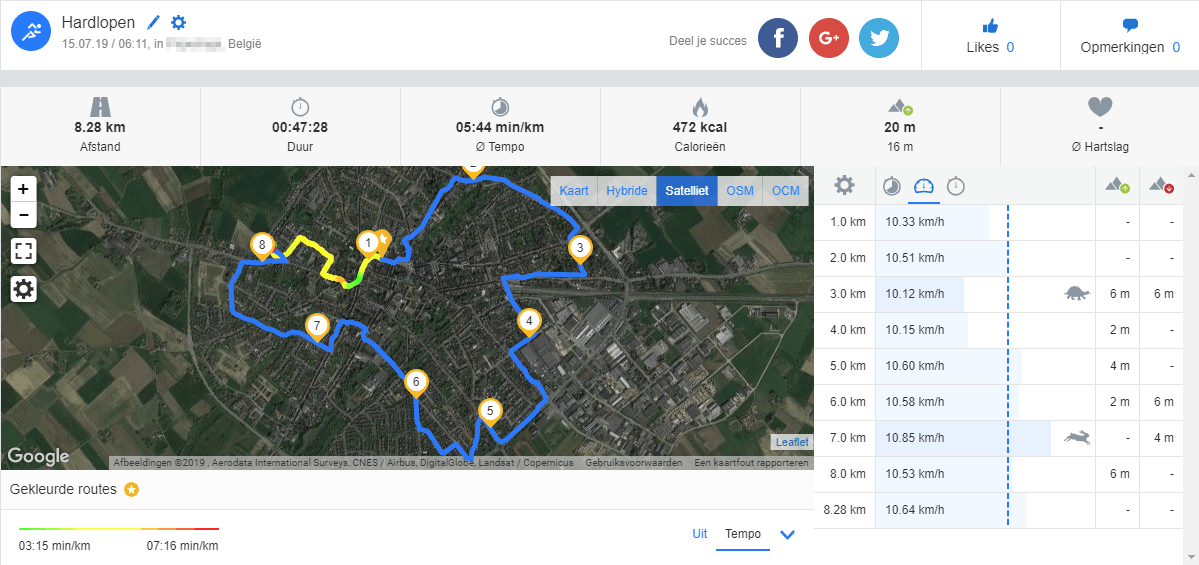The height and width of the screenshot is (565, 1199).
Task: Show splits by pace icon
Action: click(891, 186)
